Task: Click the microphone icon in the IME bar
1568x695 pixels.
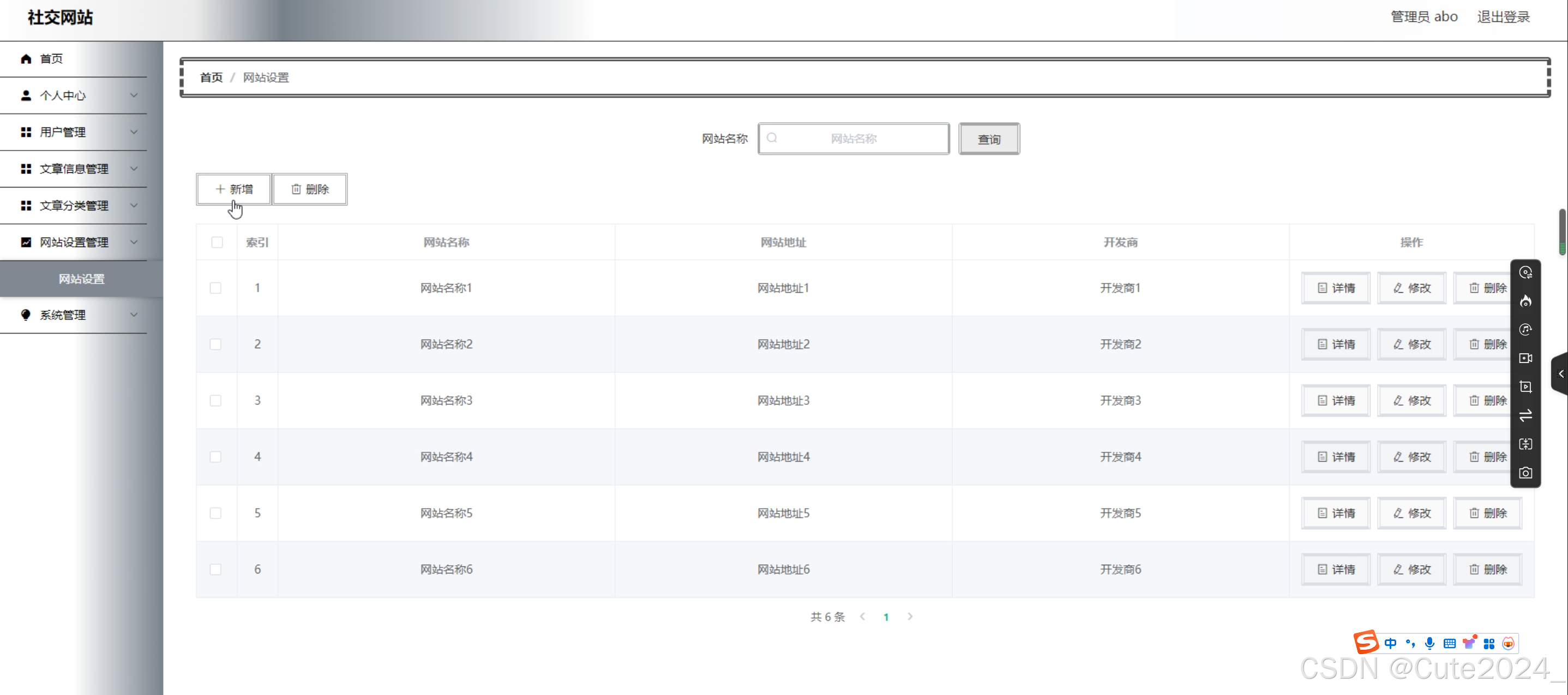Action: point(1429,643)
